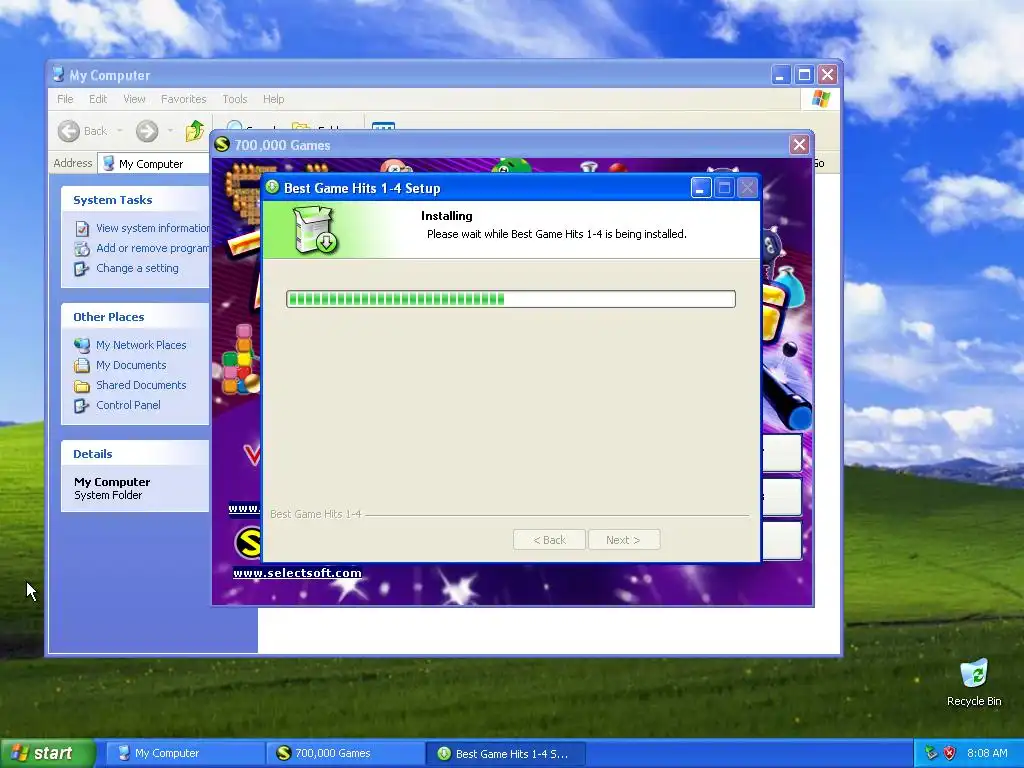Open the View menu in My Computer
The image size is (1024, 768).
coord(134,99)
